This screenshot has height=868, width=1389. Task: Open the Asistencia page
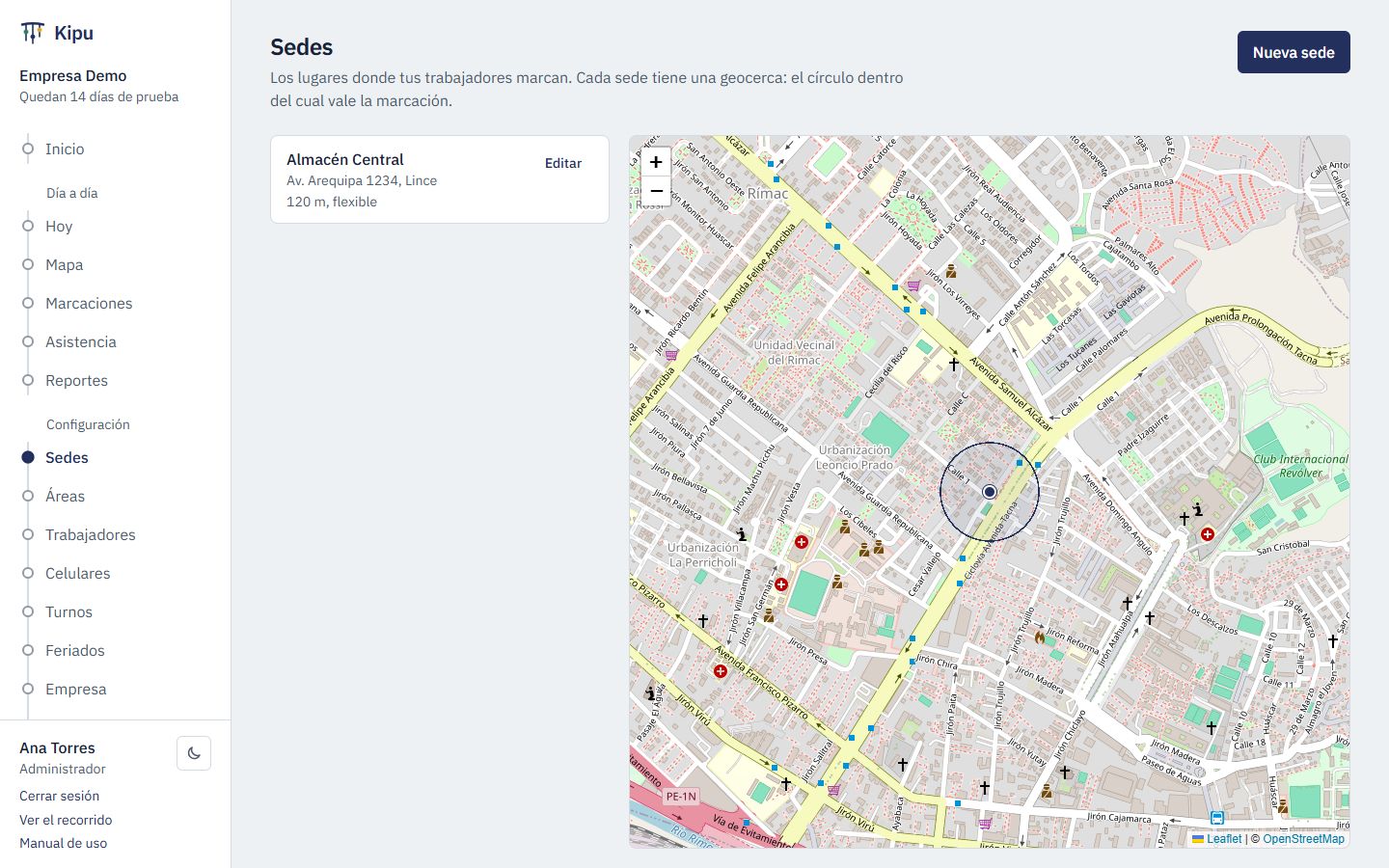(x=81, y=341)
